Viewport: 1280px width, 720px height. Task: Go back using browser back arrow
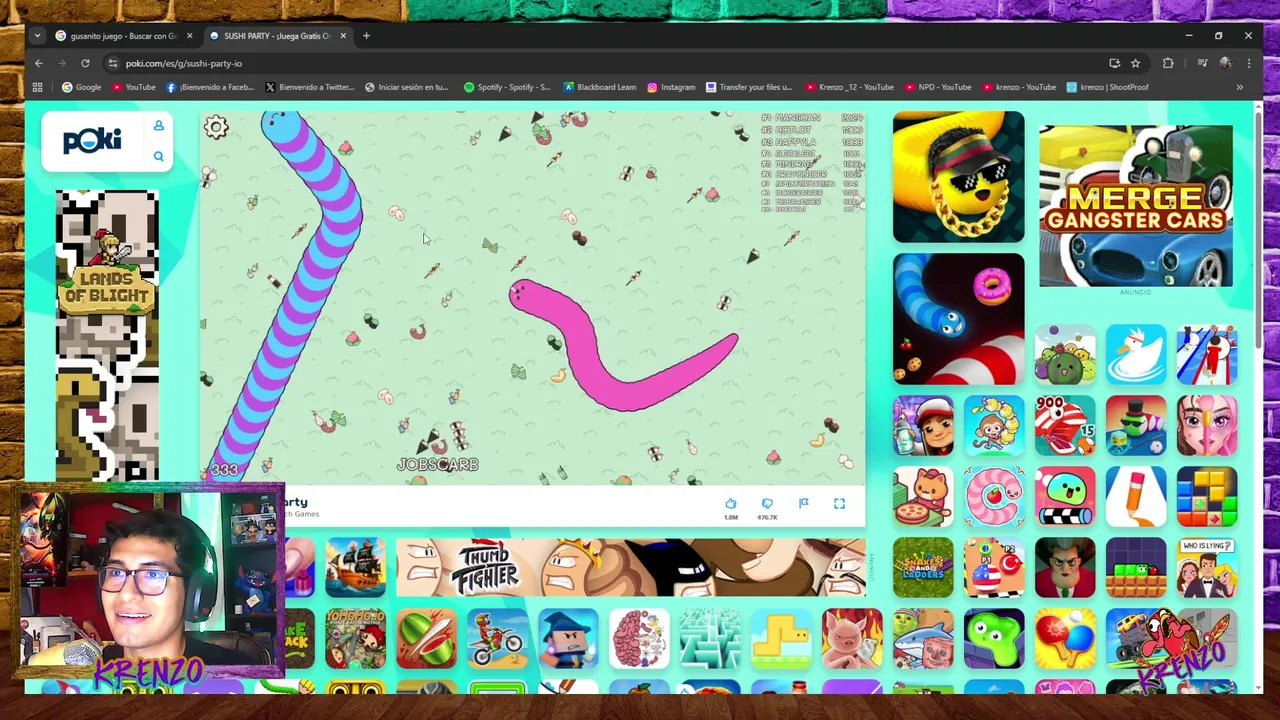(39, 63)
